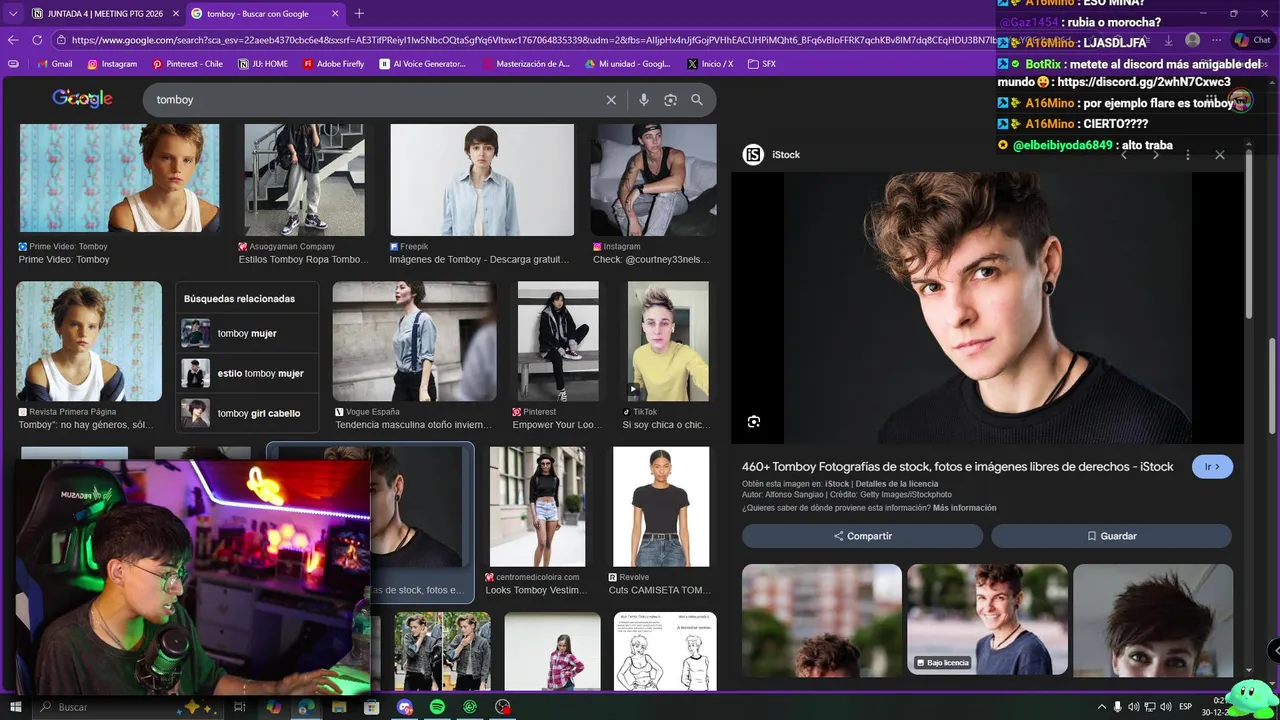Submit search with magnifying glass icon
1280x720 pixels.
pos(697,100)
